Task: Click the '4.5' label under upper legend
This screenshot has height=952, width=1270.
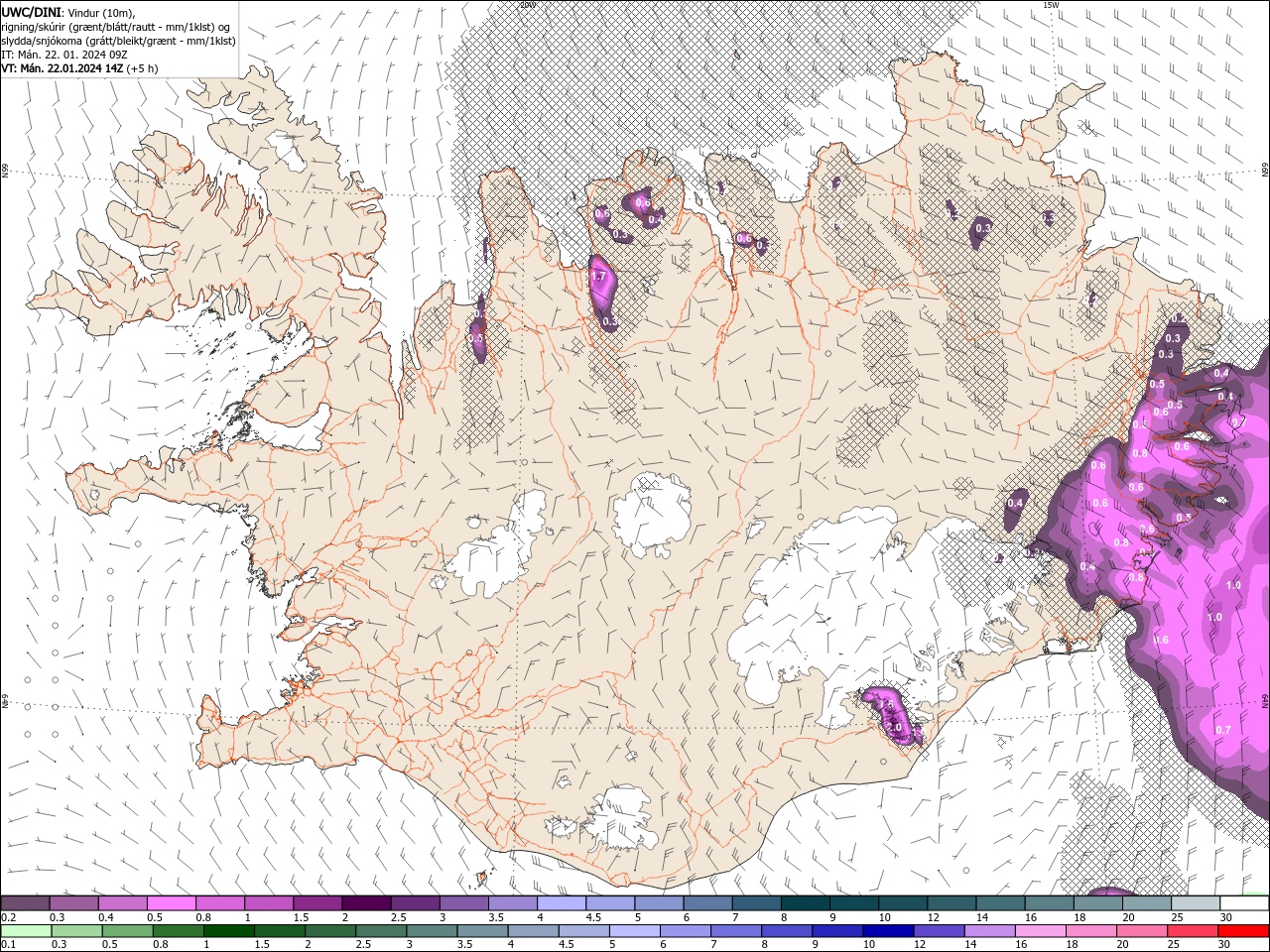Action: click(592, 917)
